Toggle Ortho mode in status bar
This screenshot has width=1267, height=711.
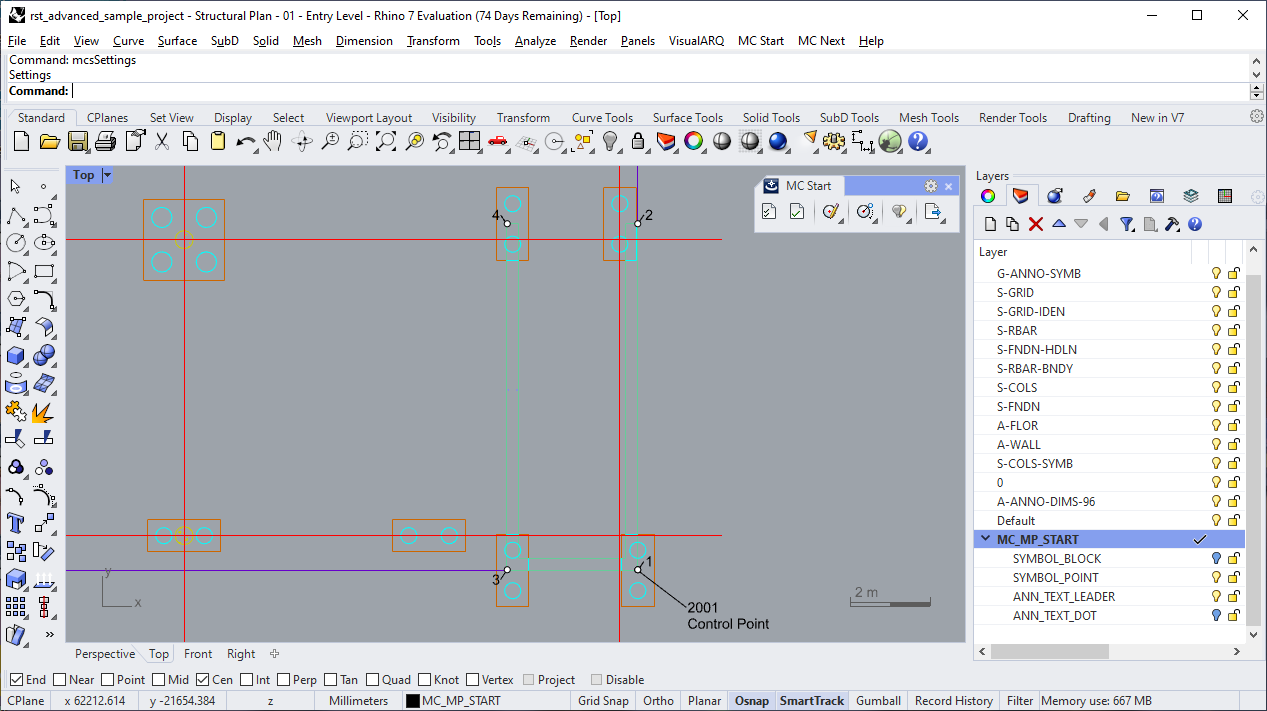click(658, 701)
